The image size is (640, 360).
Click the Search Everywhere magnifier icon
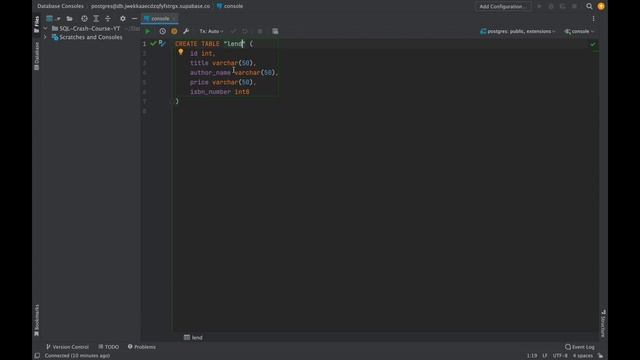(x=589, y=6)
